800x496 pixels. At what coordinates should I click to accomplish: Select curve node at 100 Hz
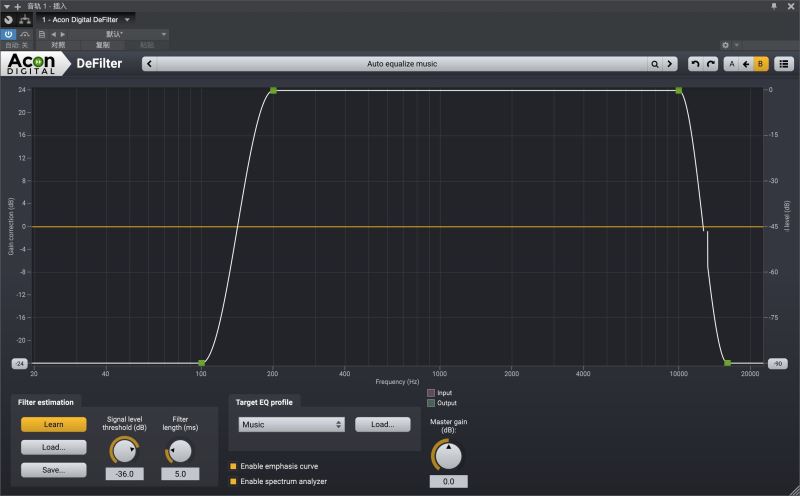pos(202,363)
